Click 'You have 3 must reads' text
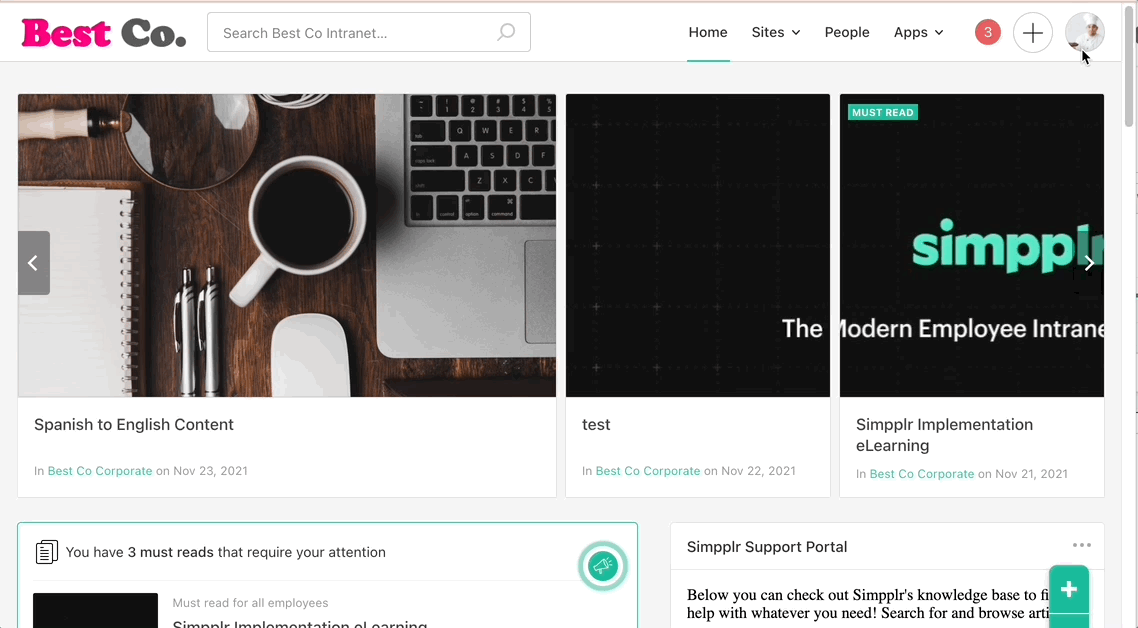 225,552
